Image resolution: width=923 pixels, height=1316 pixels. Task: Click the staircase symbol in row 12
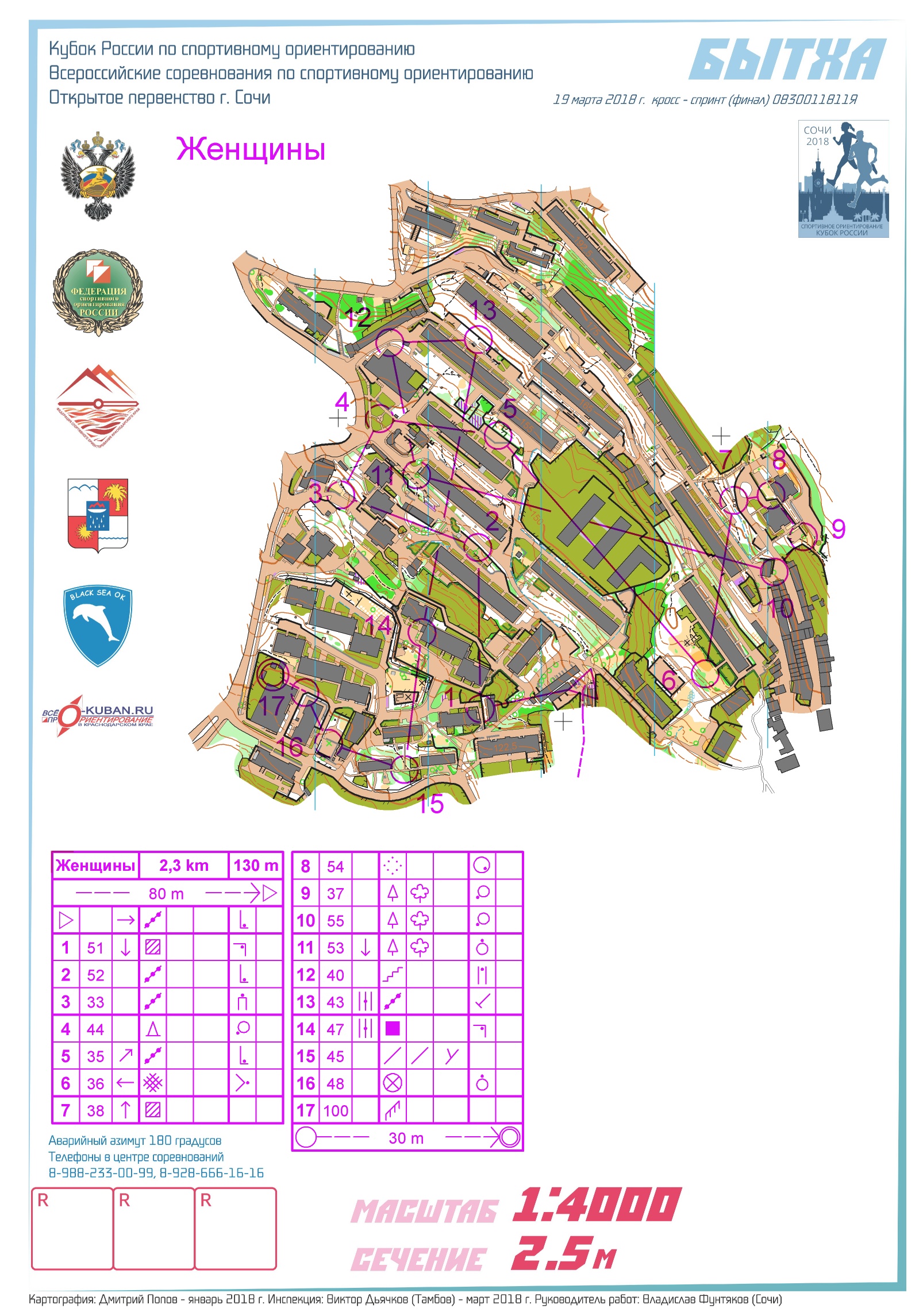click(x=393, y=974)
